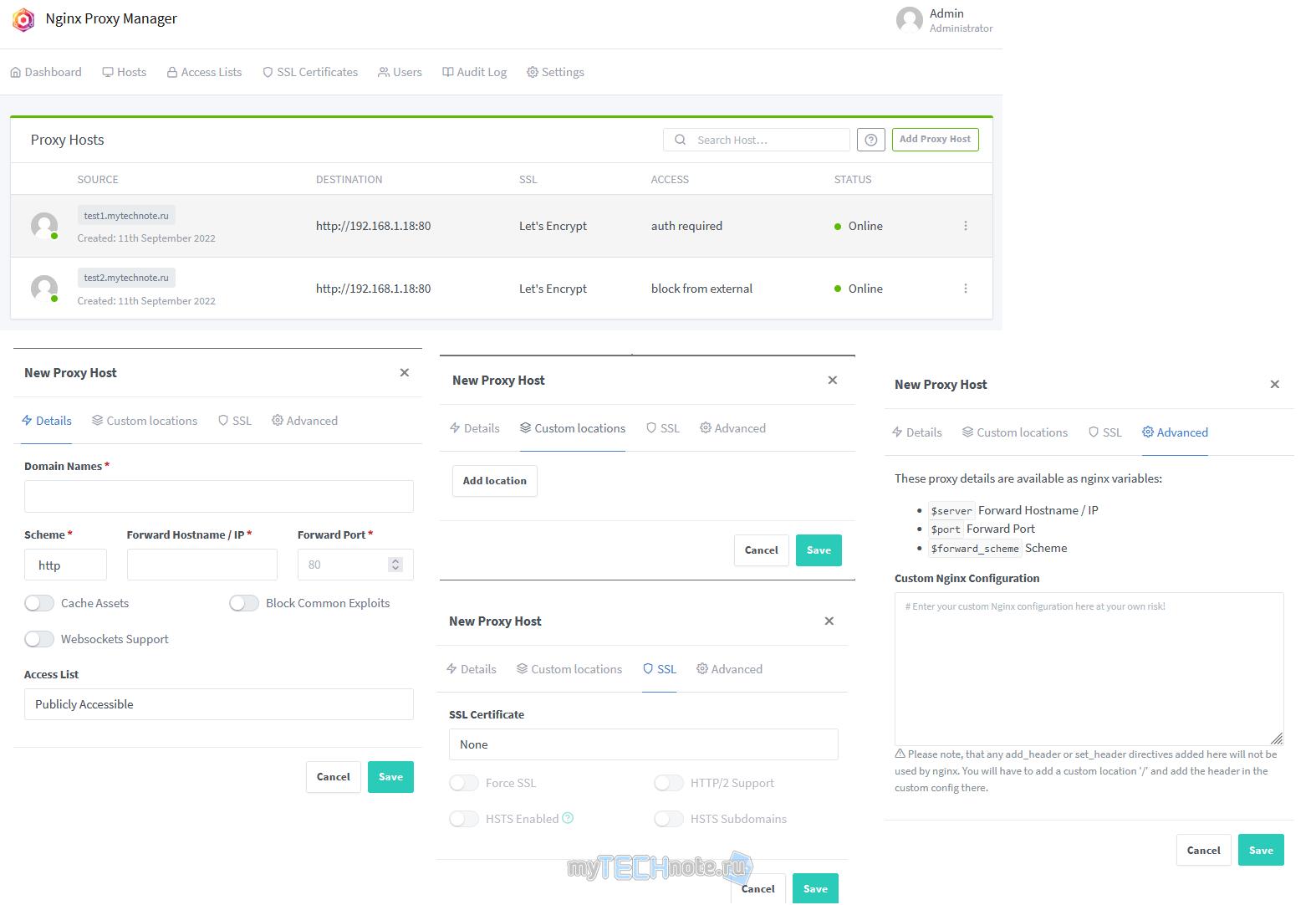The width and height of the screenshot is (1316, 905).
Task: Click the help question mark icon
Action: [870, 140]
